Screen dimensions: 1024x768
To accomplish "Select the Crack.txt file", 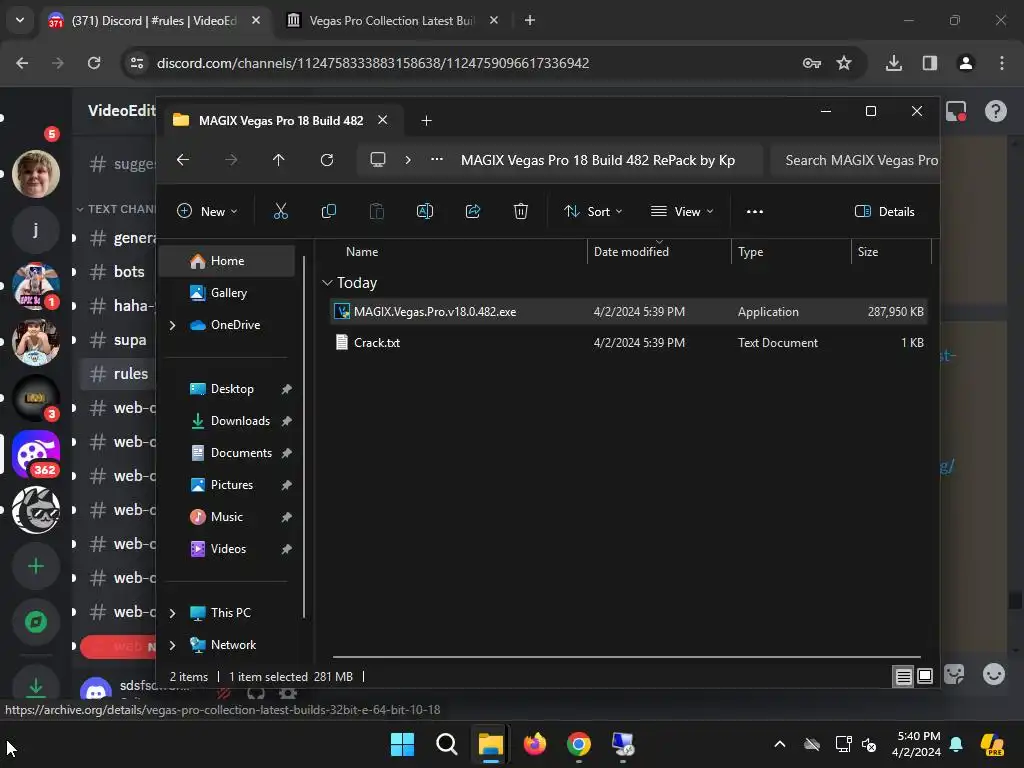I will click(x=628, y=342).
